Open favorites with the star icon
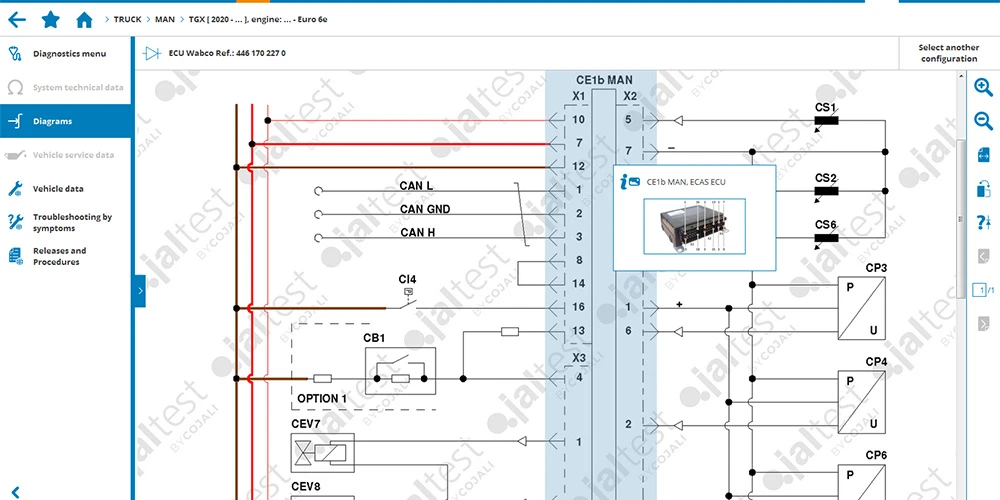 tap(50, 20)
